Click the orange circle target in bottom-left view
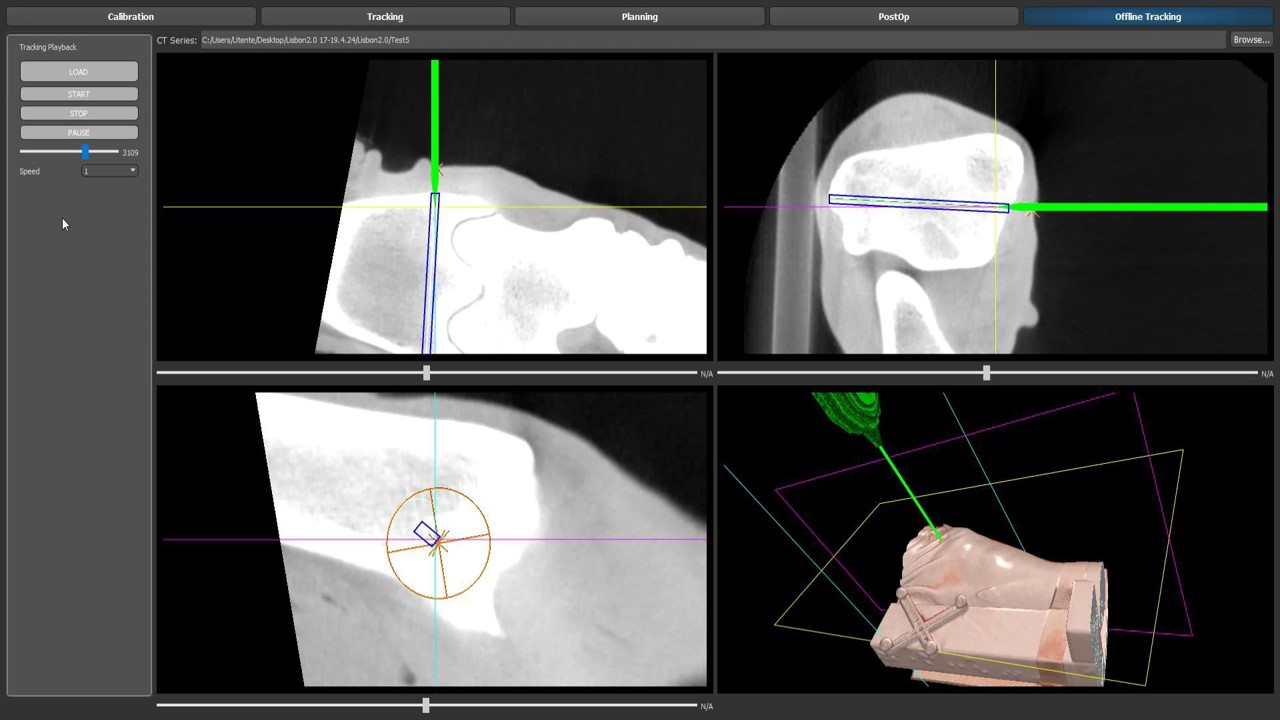 [x=439, y=542]
